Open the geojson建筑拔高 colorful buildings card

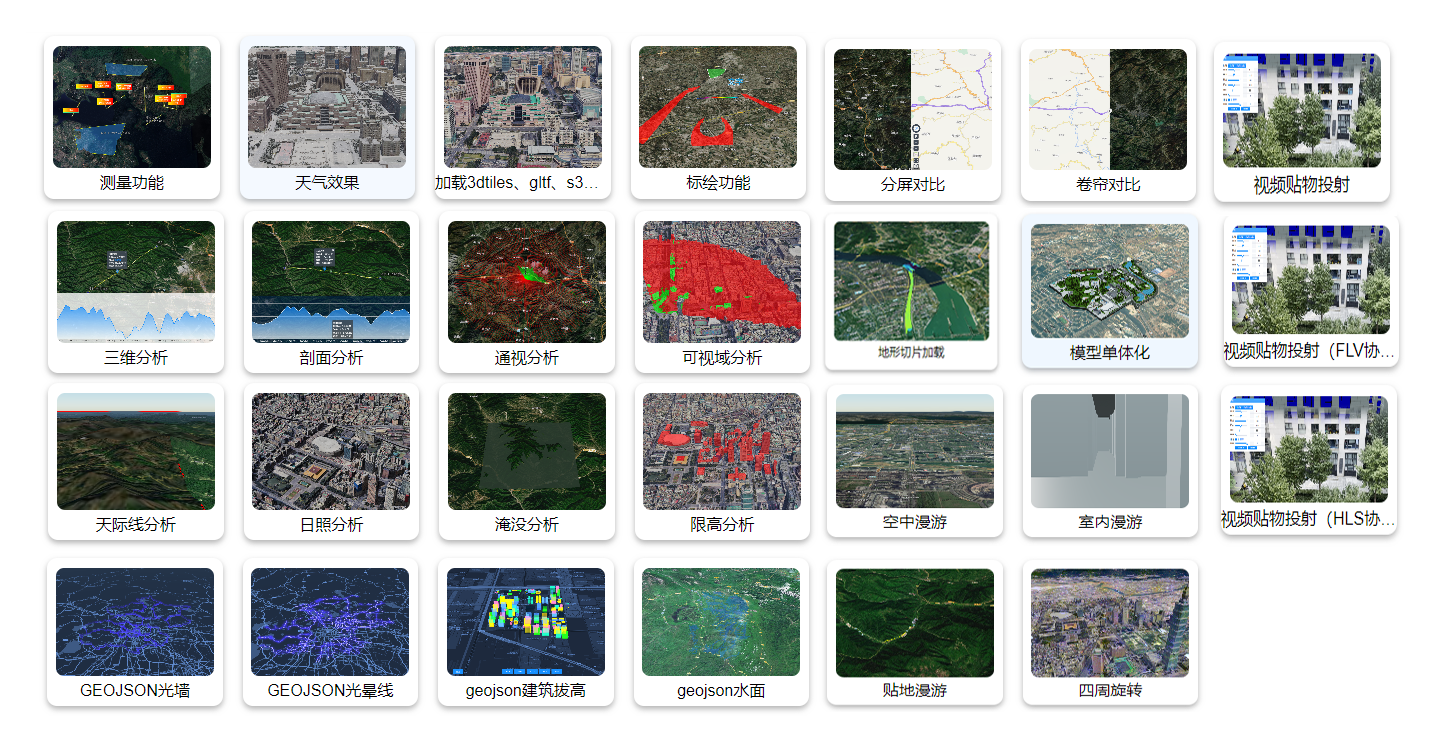[525, 623]
